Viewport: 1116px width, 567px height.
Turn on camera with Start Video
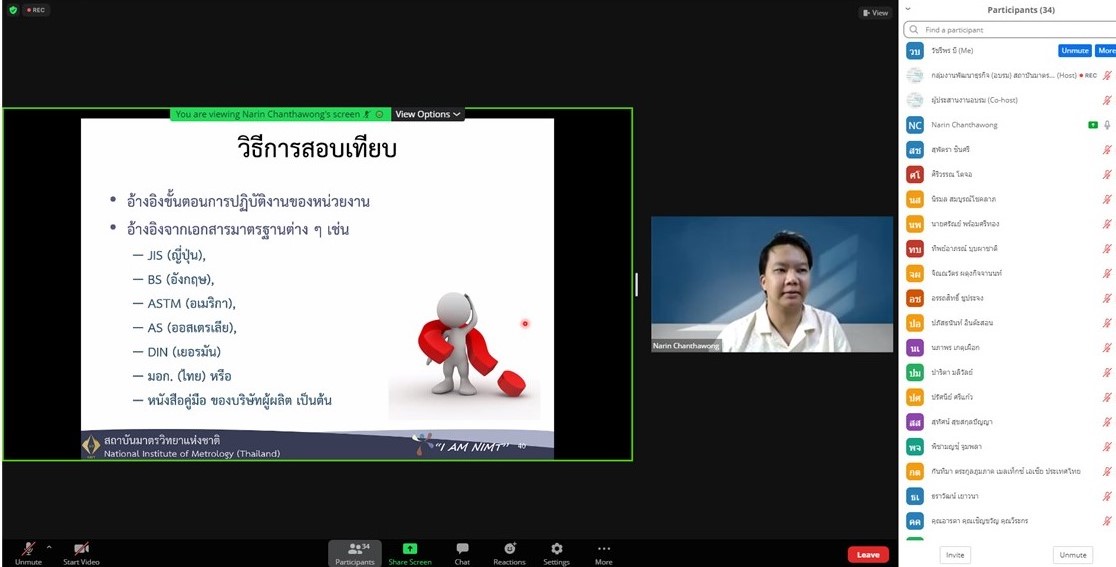82,553
